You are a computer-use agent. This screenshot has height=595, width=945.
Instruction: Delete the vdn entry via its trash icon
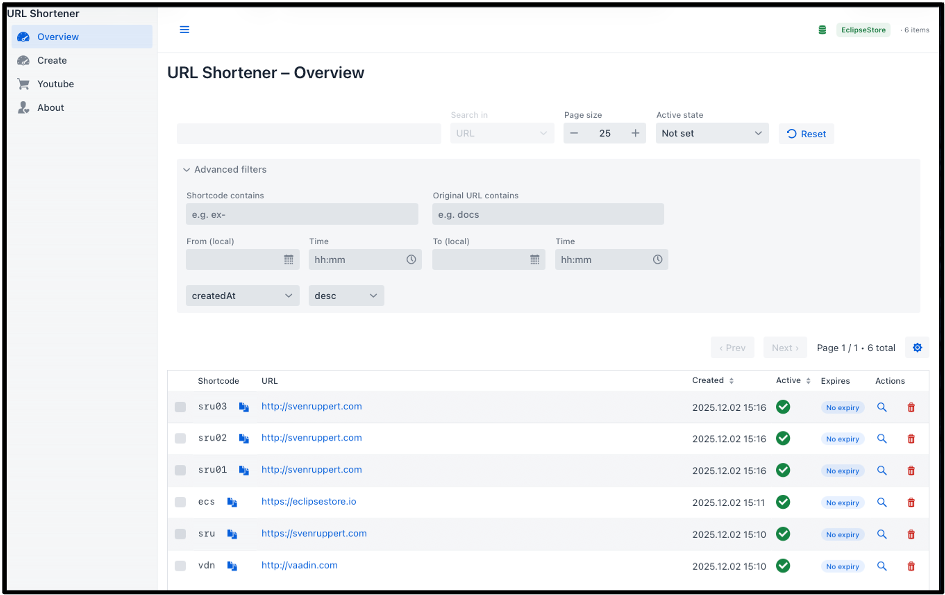[911, 566]
